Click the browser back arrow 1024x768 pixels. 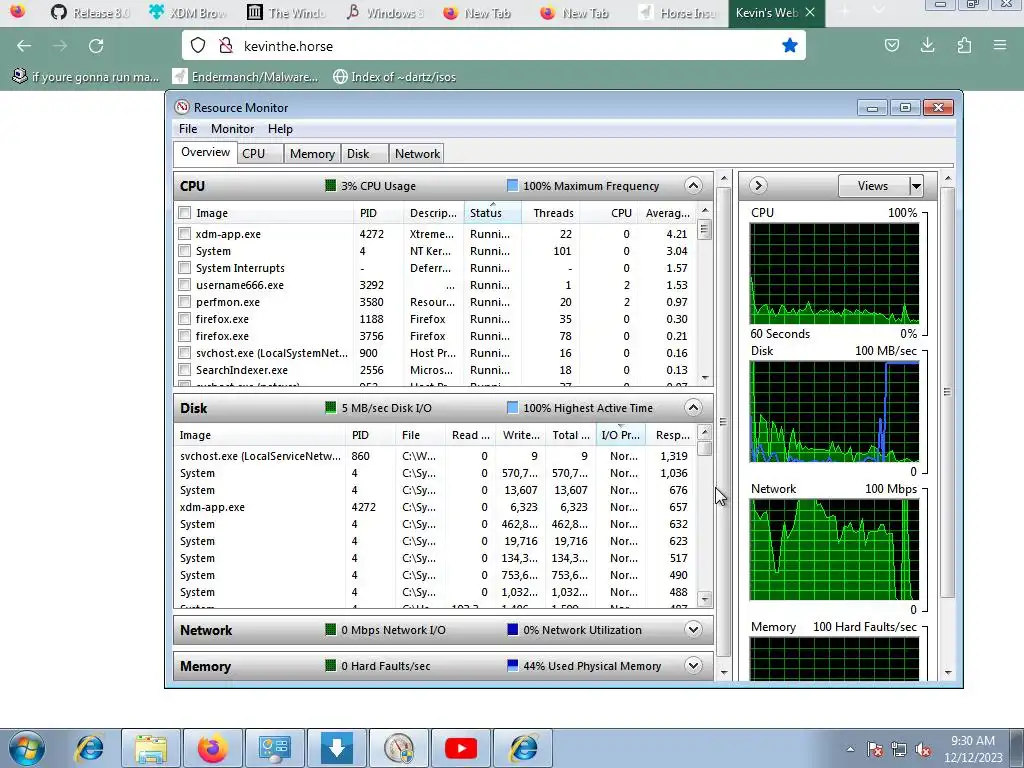click(x=24, y=46)
